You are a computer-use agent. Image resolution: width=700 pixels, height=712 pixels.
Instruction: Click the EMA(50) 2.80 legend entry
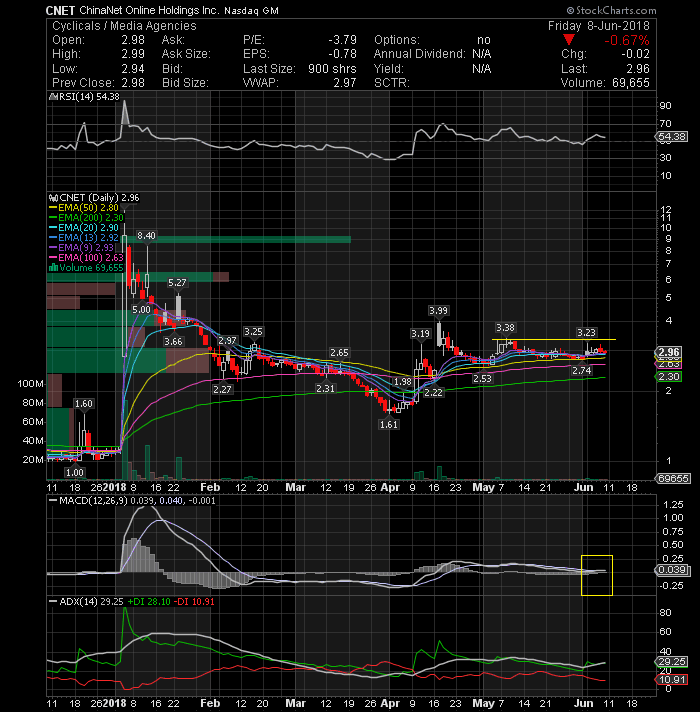[x=84, y=208]
